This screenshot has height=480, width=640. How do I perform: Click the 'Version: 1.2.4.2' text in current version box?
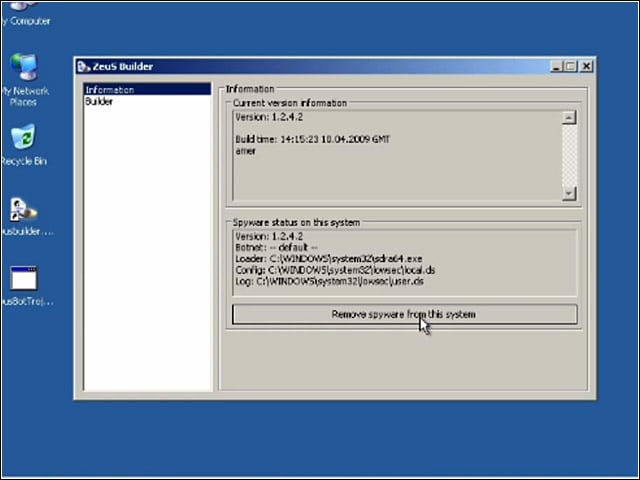point(269,117)
